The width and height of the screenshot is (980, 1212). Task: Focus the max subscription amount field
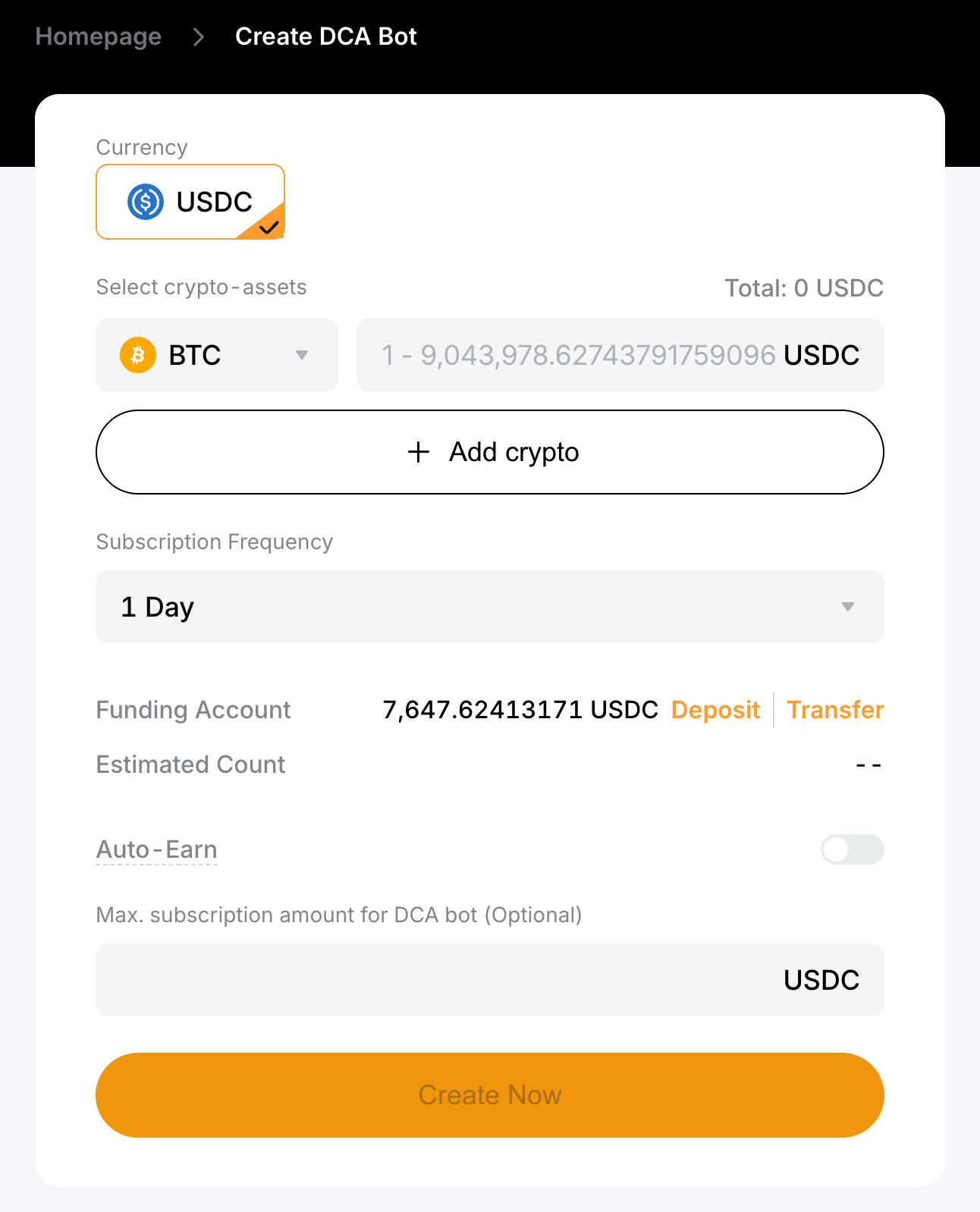(x=490, y=980)
